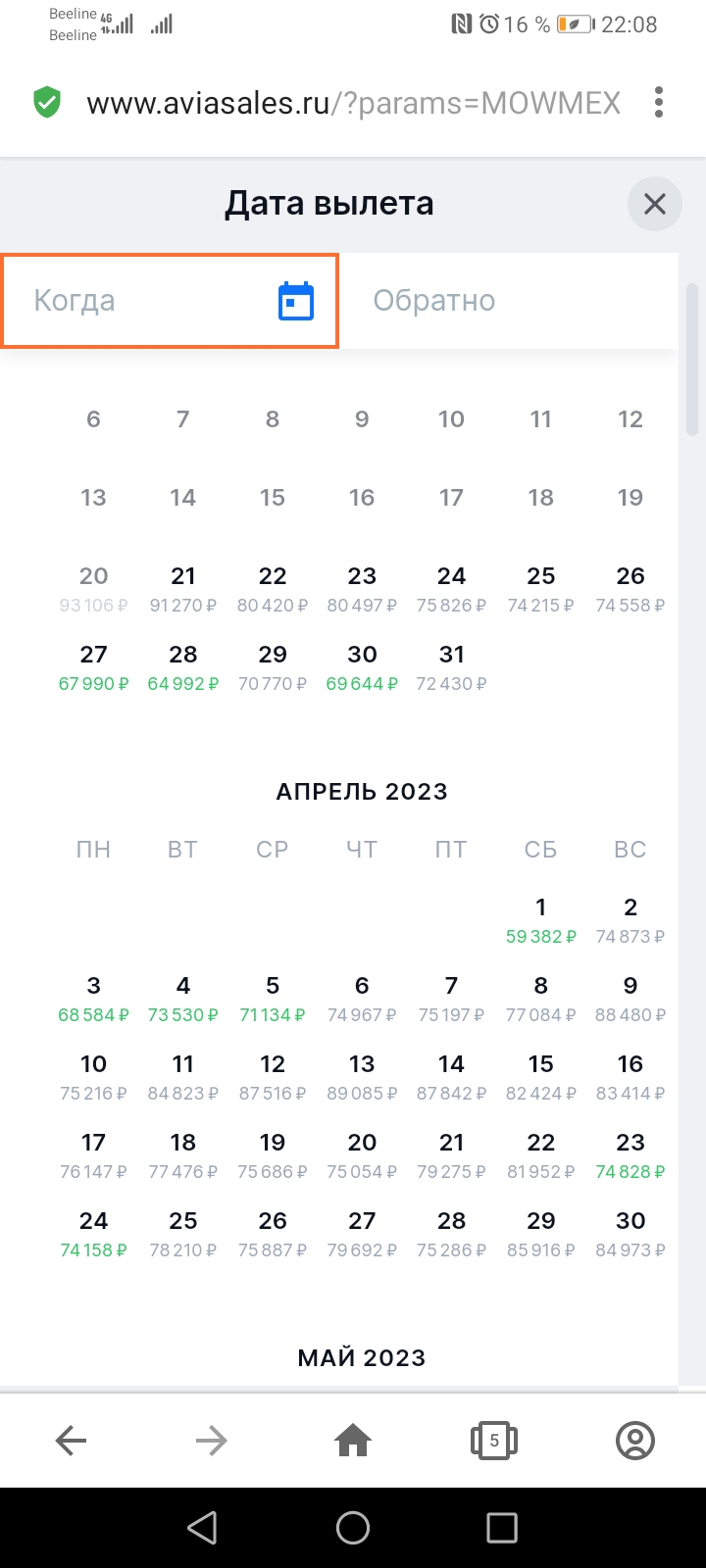Select March 27 priced 67 990 ₽
Viewport: 706px width, 1568px height.
pos(93,667)
